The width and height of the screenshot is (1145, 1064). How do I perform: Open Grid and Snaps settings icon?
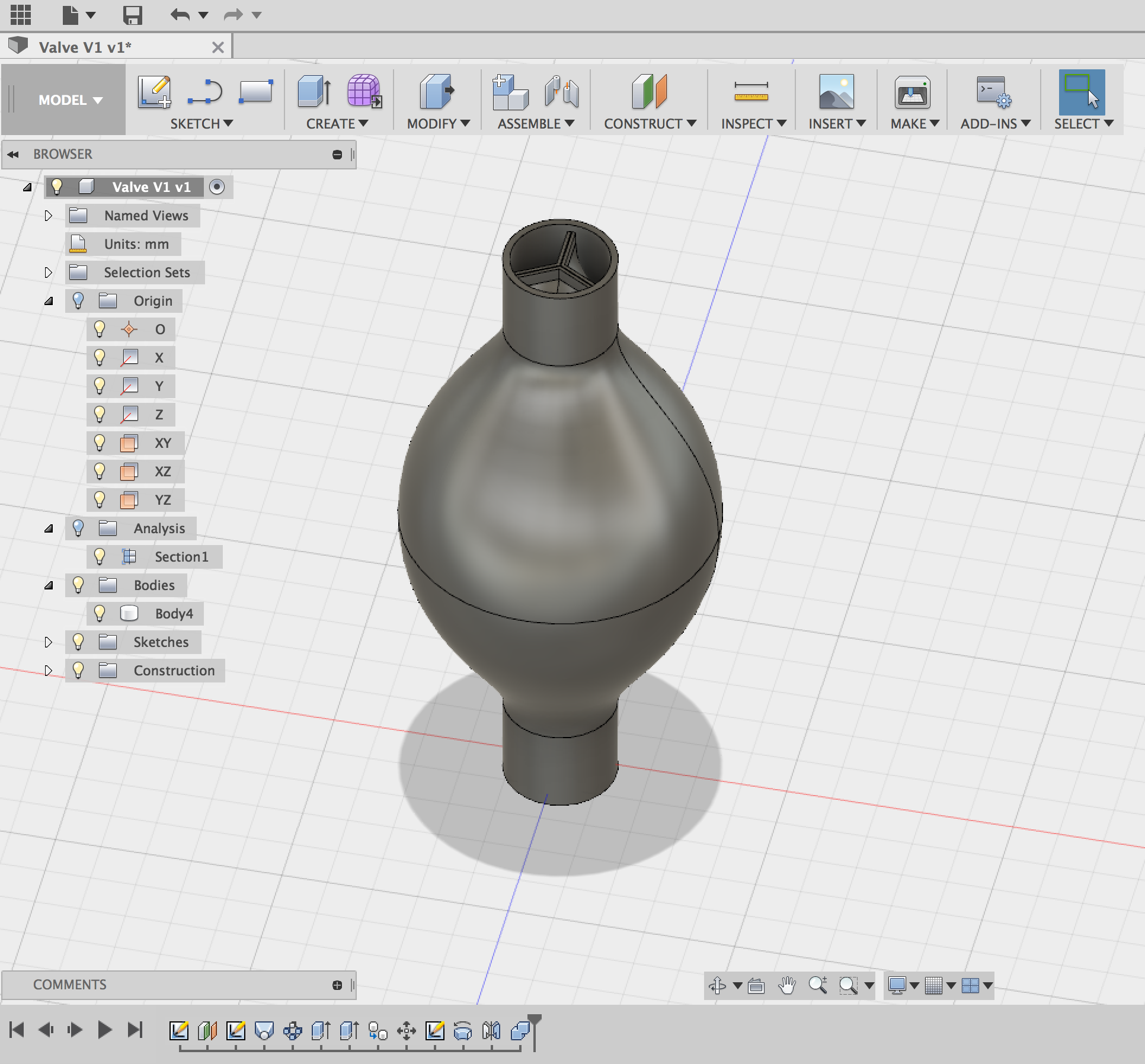933,985
